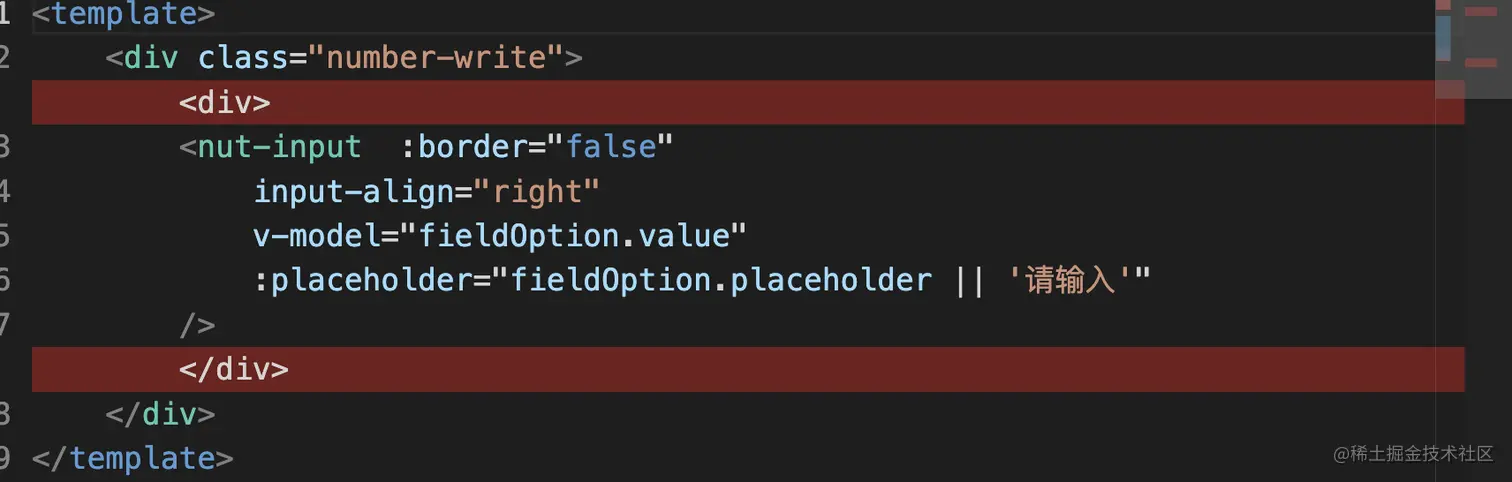The width and height of the screenshot is (1512, 482).
Task: Click the closing div tag on line 8
Action: [160, 414]
